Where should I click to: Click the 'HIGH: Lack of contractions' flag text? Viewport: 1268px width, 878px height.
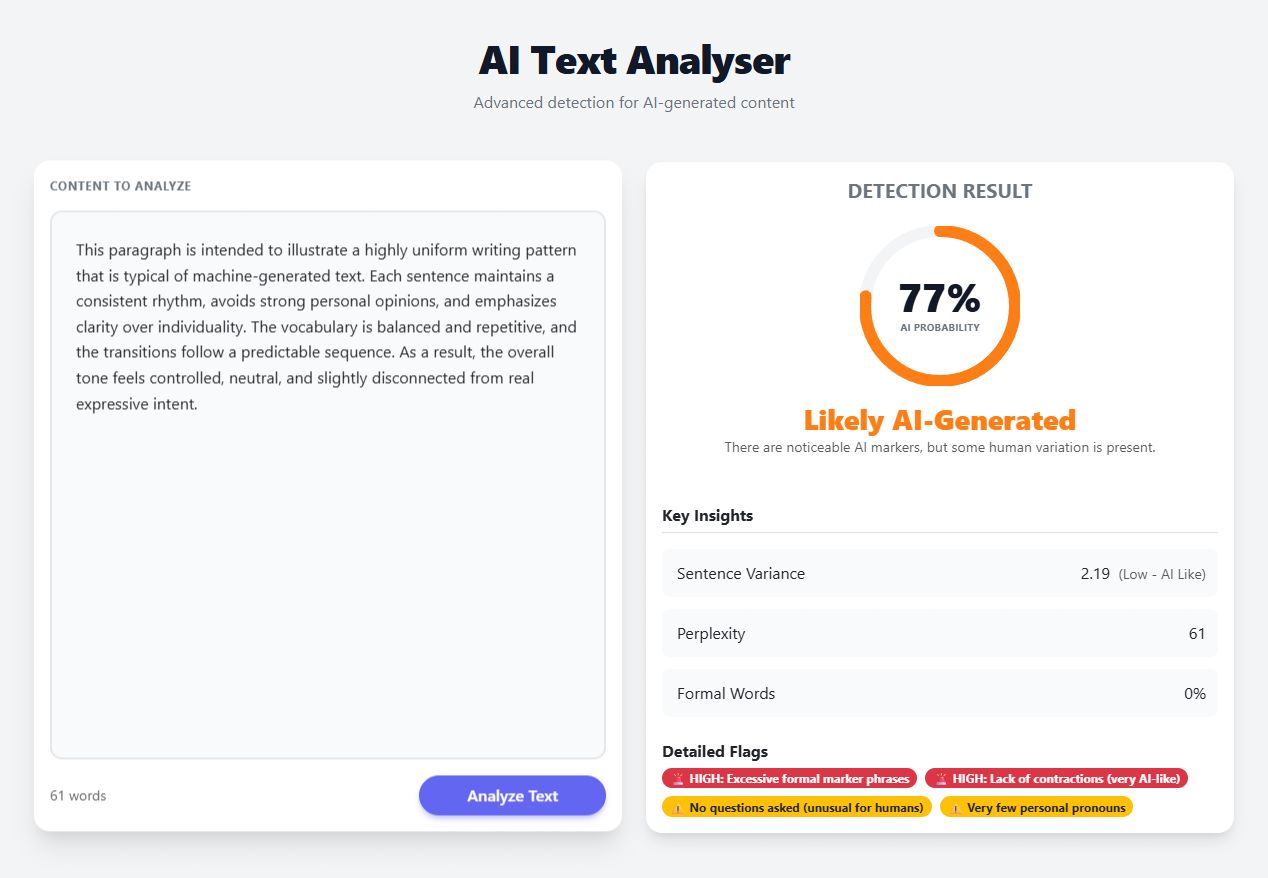click(1066, 779)
